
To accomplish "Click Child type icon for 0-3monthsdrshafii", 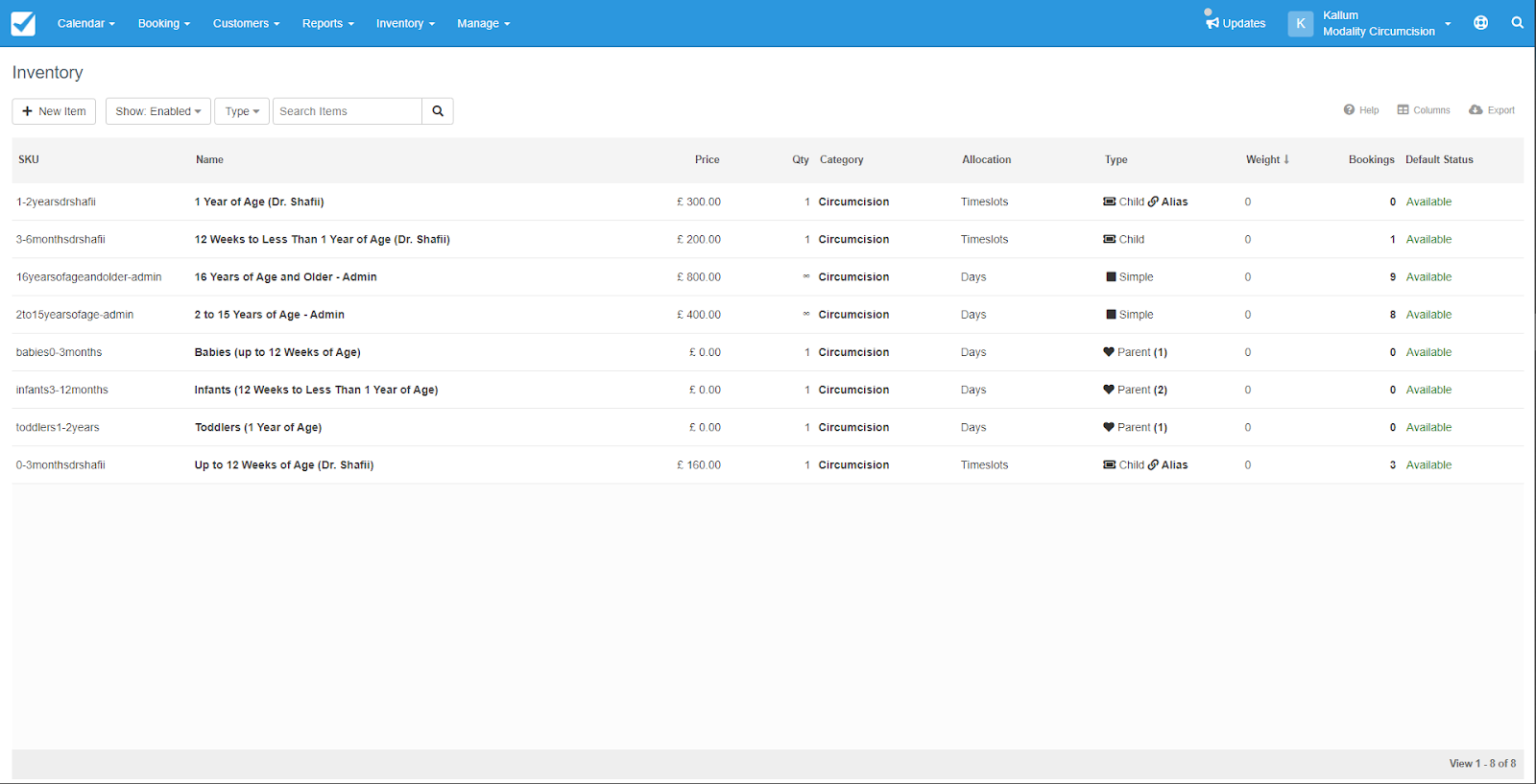I will [x=1110, y=464].
